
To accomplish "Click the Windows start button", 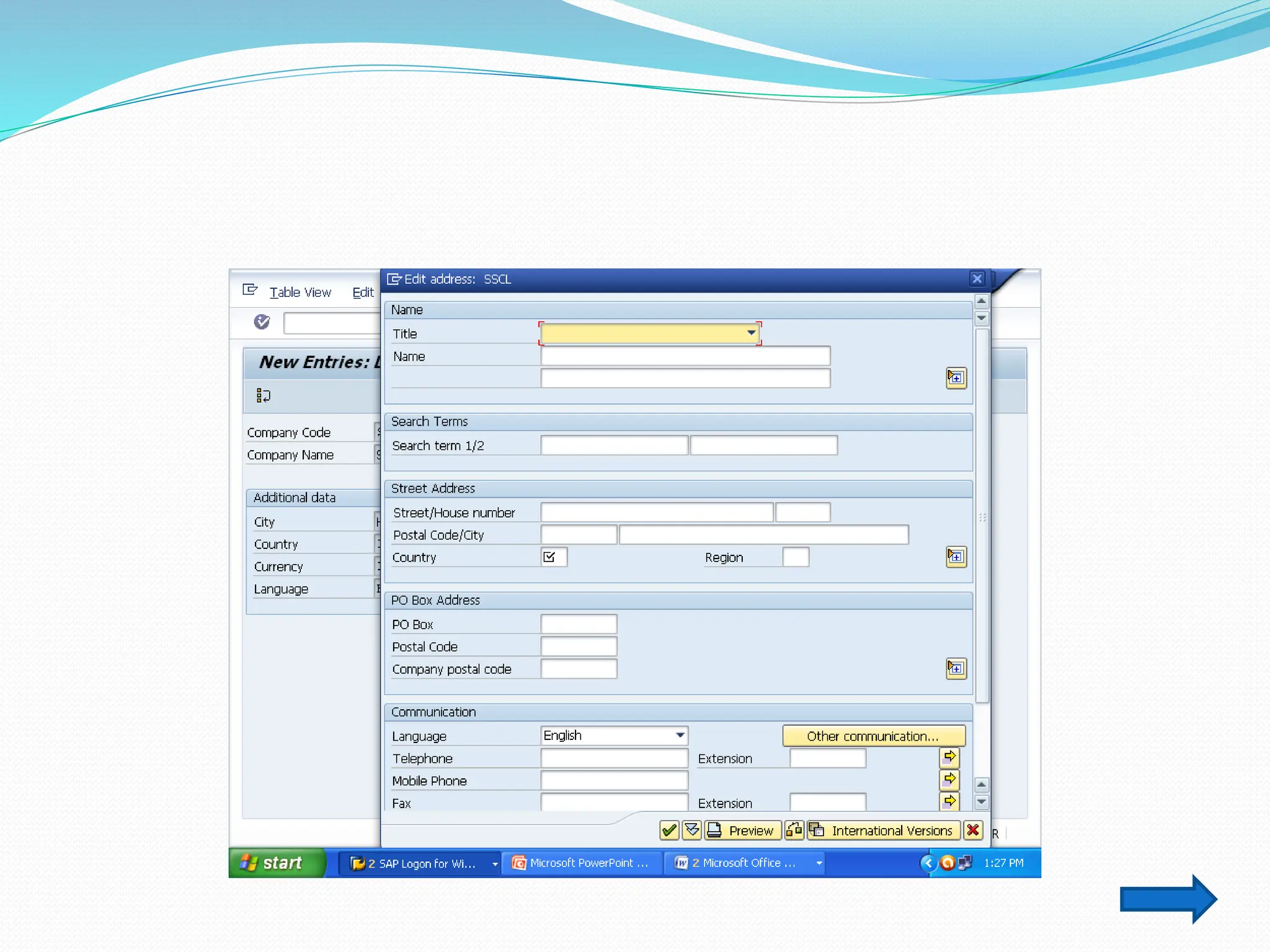I will click(277, 863).
